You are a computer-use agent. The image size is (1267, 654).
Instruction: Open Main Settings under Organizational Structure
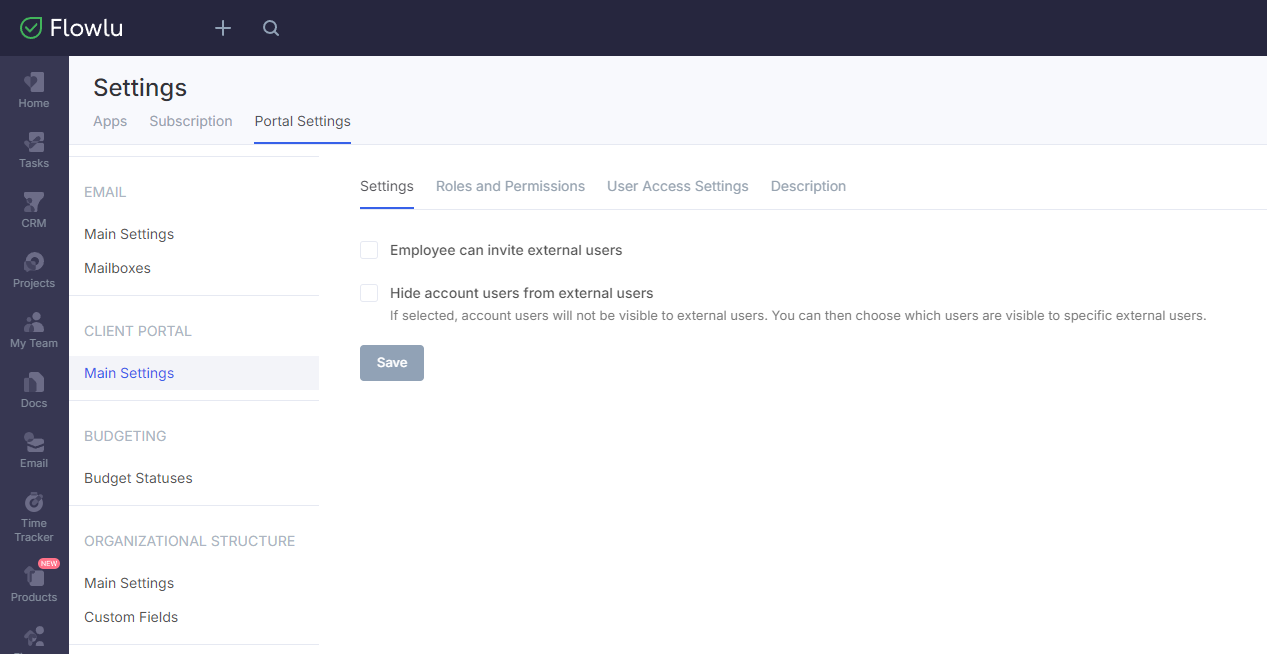click(129, 583)
